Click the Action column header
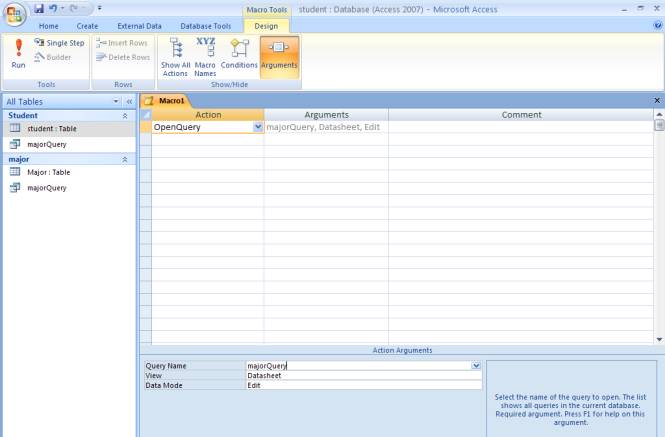The height and width of the screenshot is (437, 665). tap(208, 115)
